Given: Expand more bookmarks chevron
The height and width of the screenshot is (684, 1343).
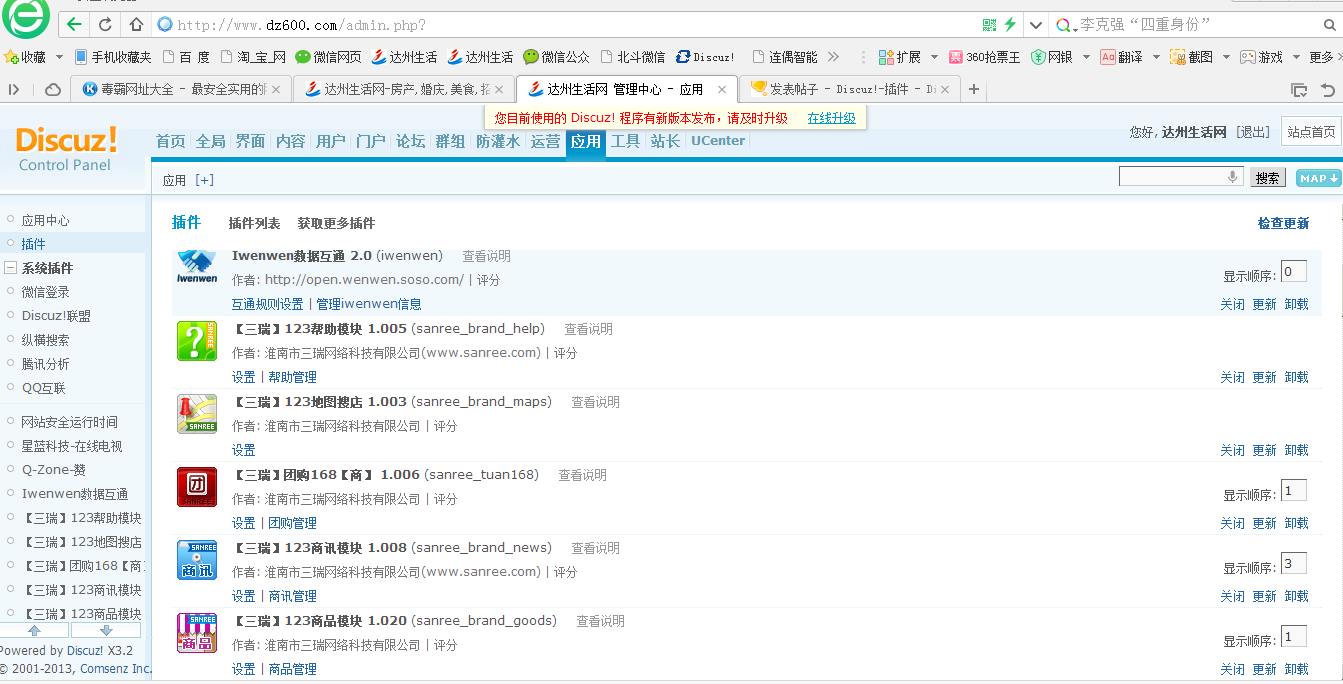Looking at the screenshot, I should [833, 57].
